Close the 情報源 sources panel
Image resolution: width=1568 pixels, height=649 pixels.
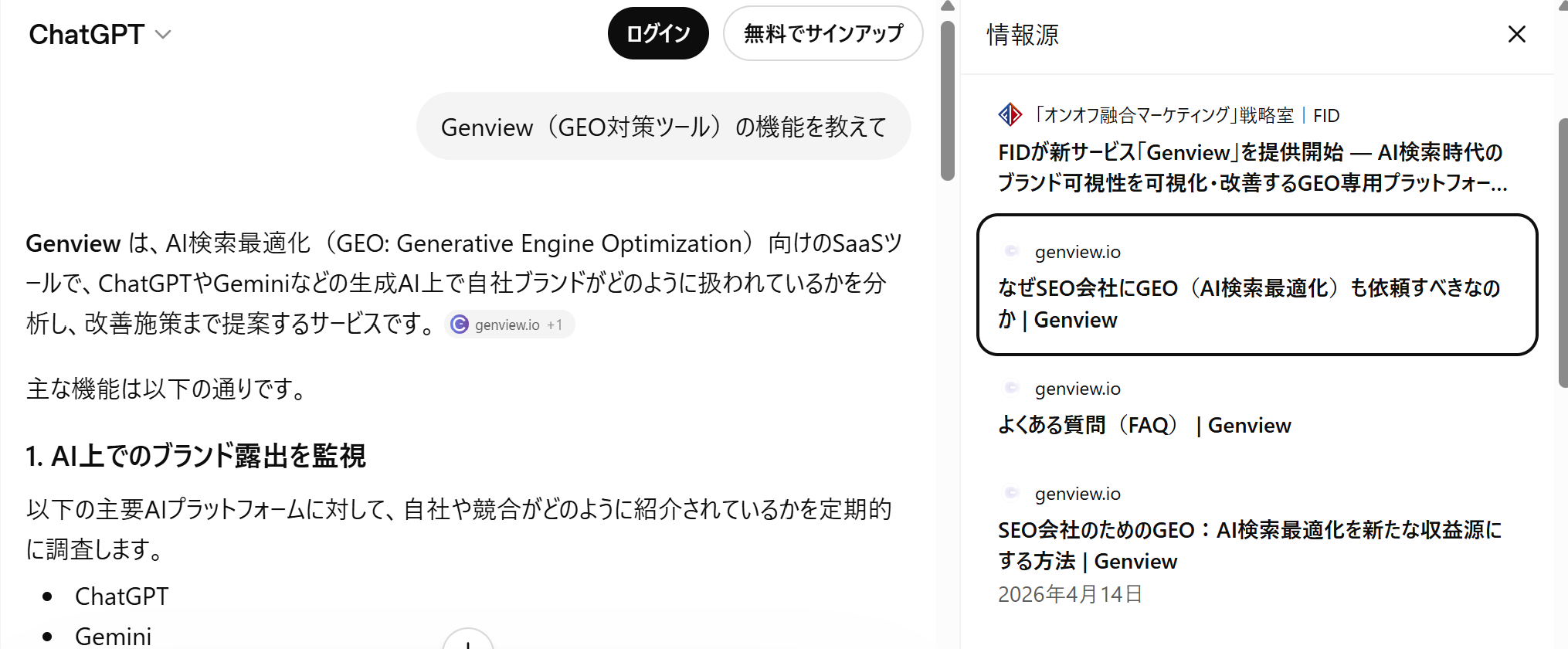coord(1516,34)
